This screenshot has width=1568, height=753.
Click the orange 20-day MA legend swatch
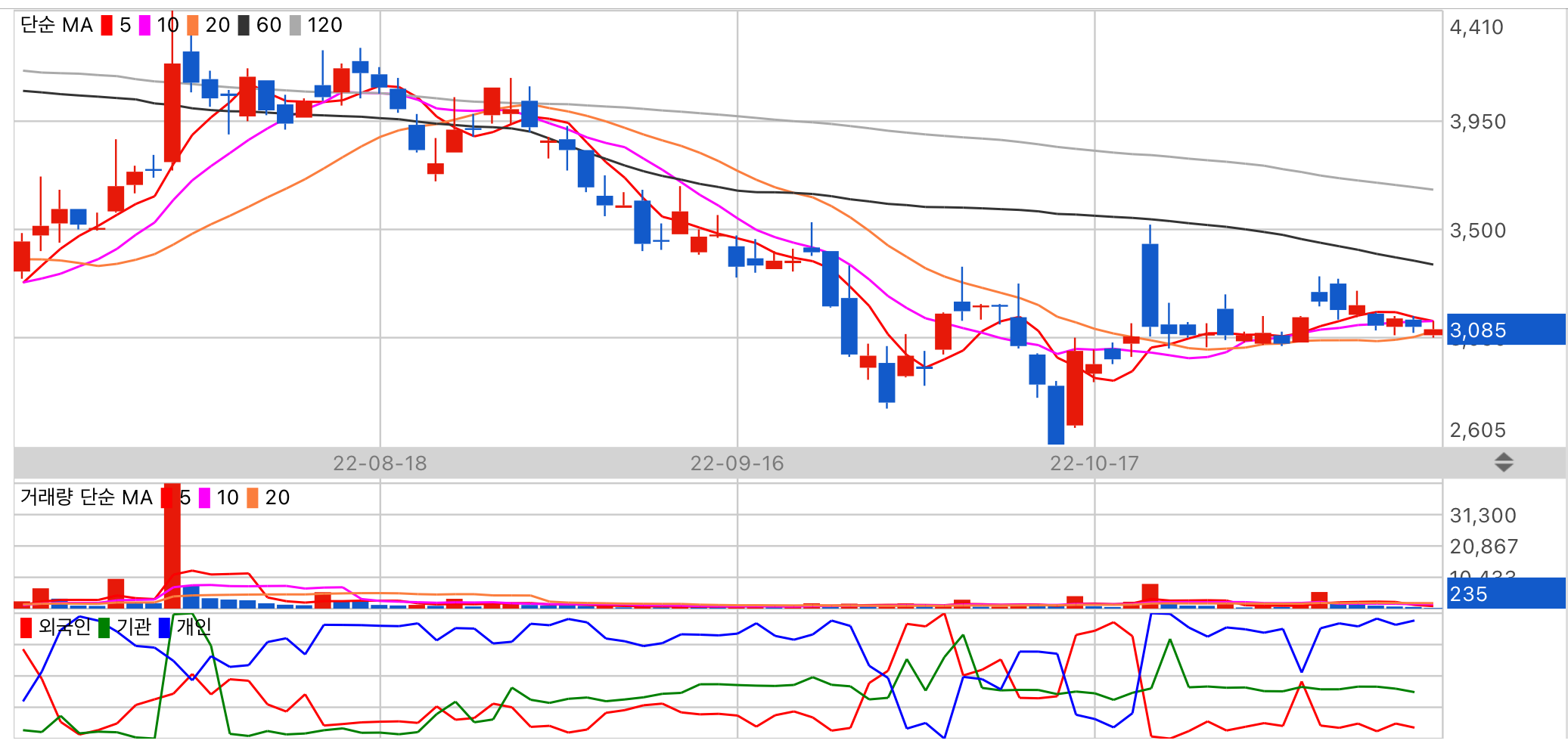point(193,26)
